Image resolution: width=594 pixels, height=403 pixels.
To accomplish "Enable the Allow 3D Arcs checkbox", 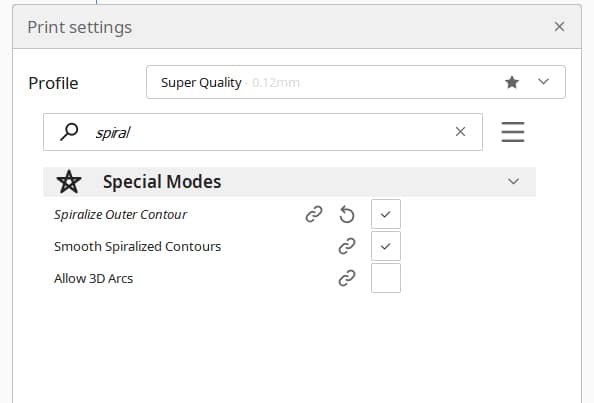I will click(386, 278).
